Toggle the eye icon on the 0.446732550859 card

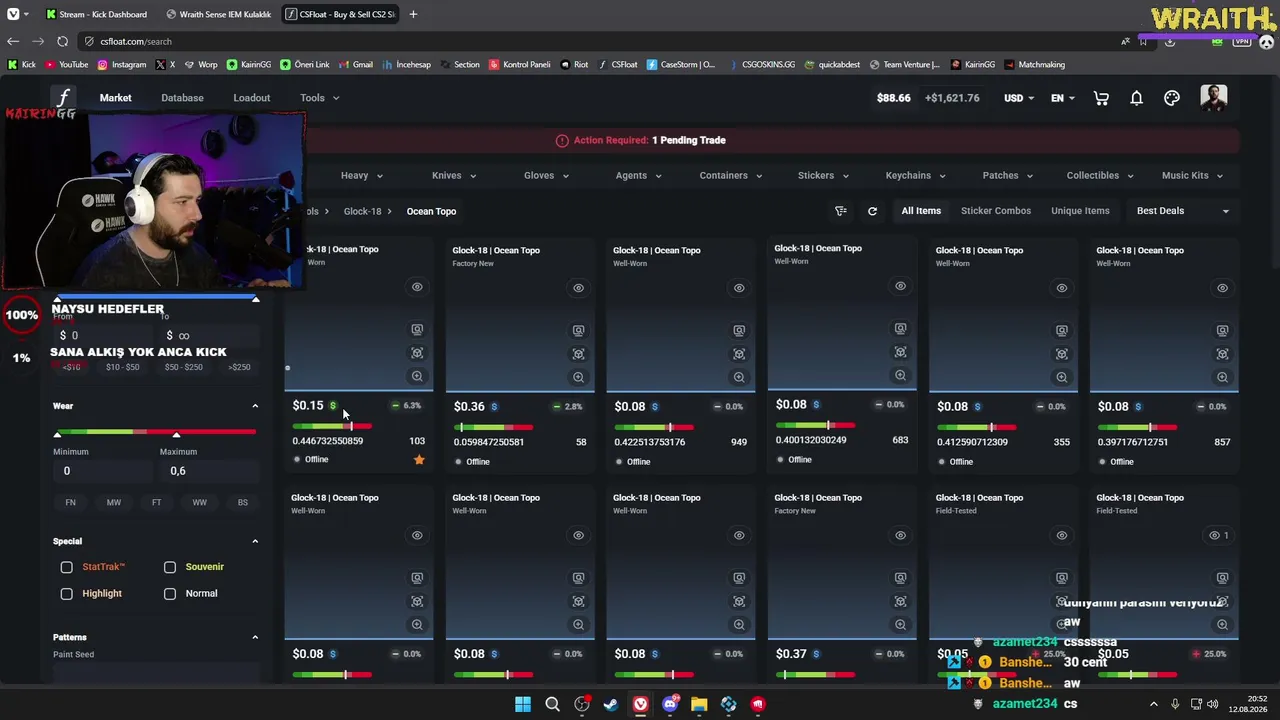pos(417,287)
